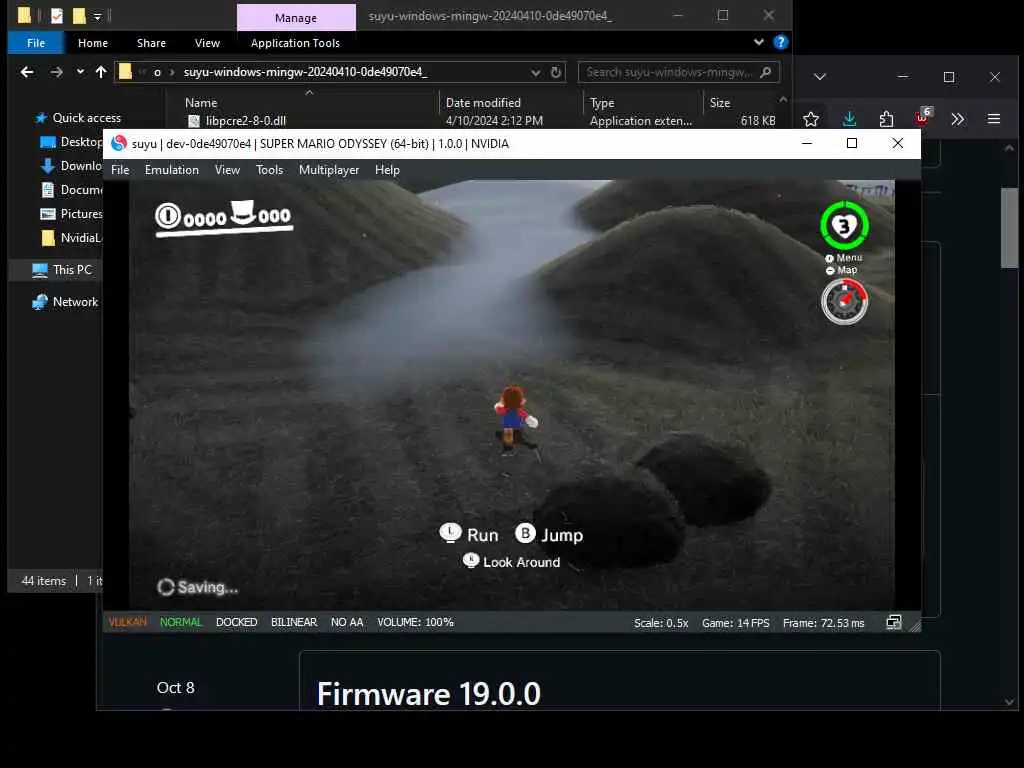Toggle the BILINEAR filter in status bar
Image resolution: width=1024 pixels, height=768 pixels.
(294, 622)
